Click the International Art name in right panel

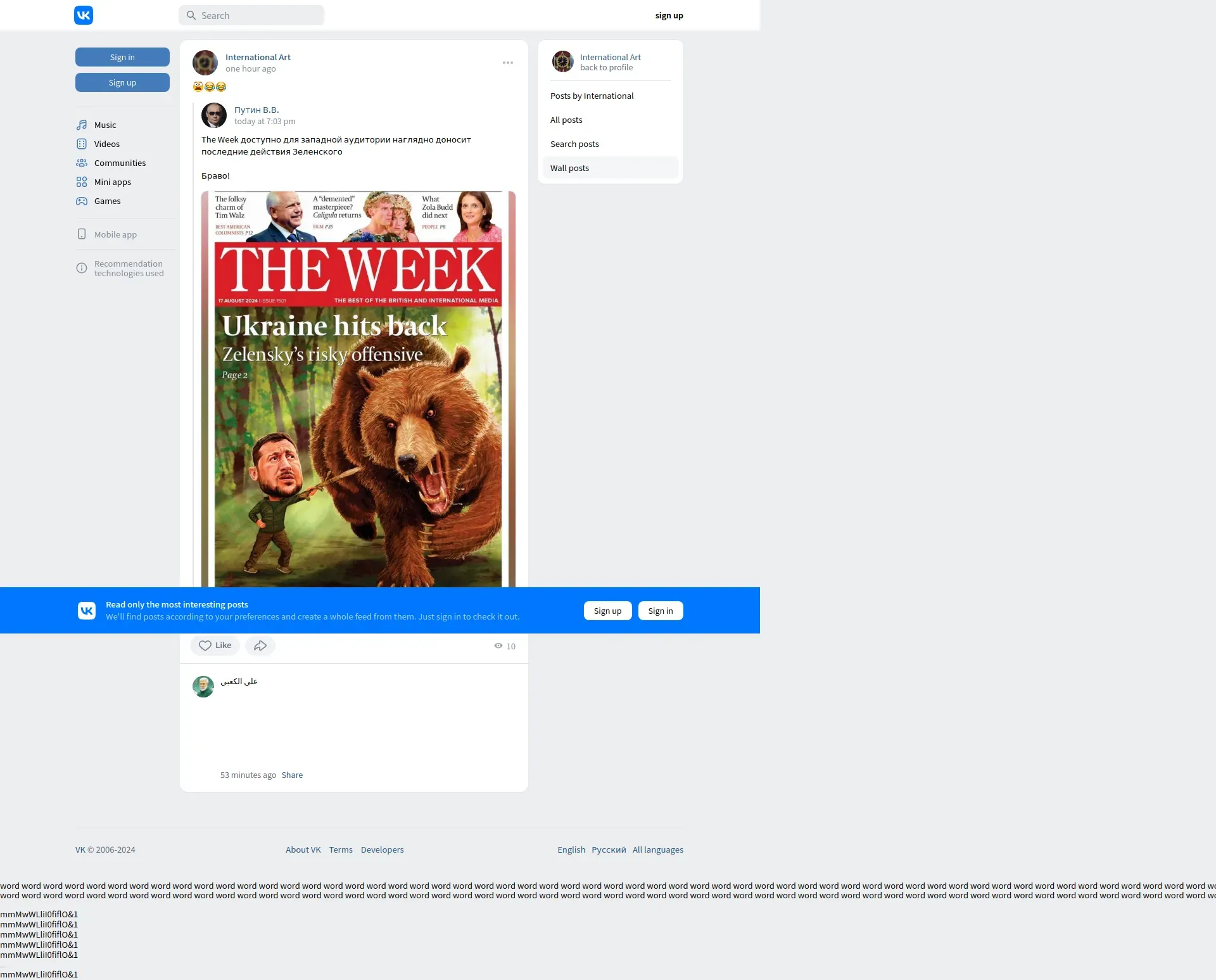[610, 57]
